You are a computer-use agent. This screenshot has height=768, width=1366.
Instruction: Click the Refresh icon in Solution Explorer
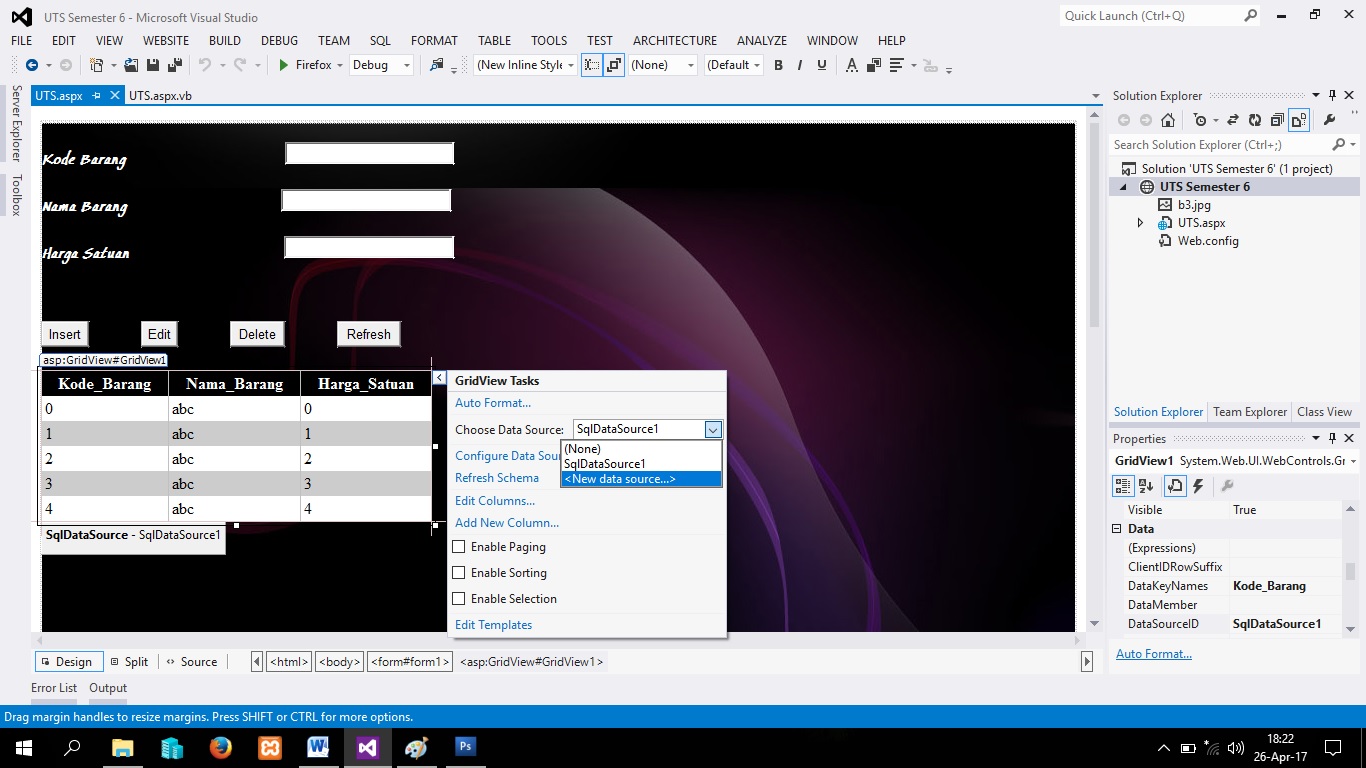pos(1254,119)
